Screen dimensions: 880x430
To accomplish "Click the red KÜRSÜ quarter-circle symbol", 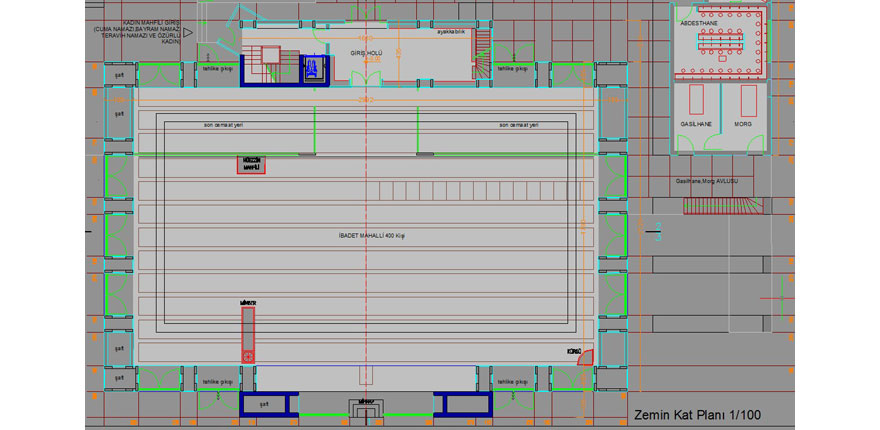I will (x=585, y=357).
